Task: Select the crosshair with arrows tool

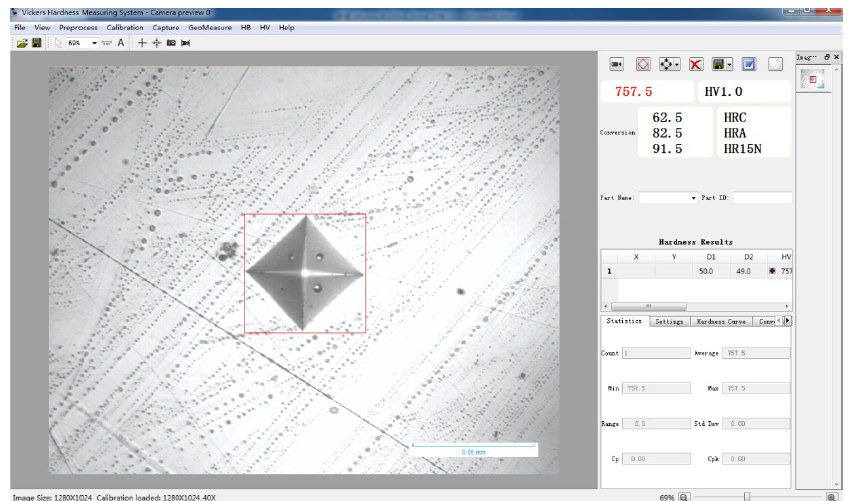Action: (156, 43)
